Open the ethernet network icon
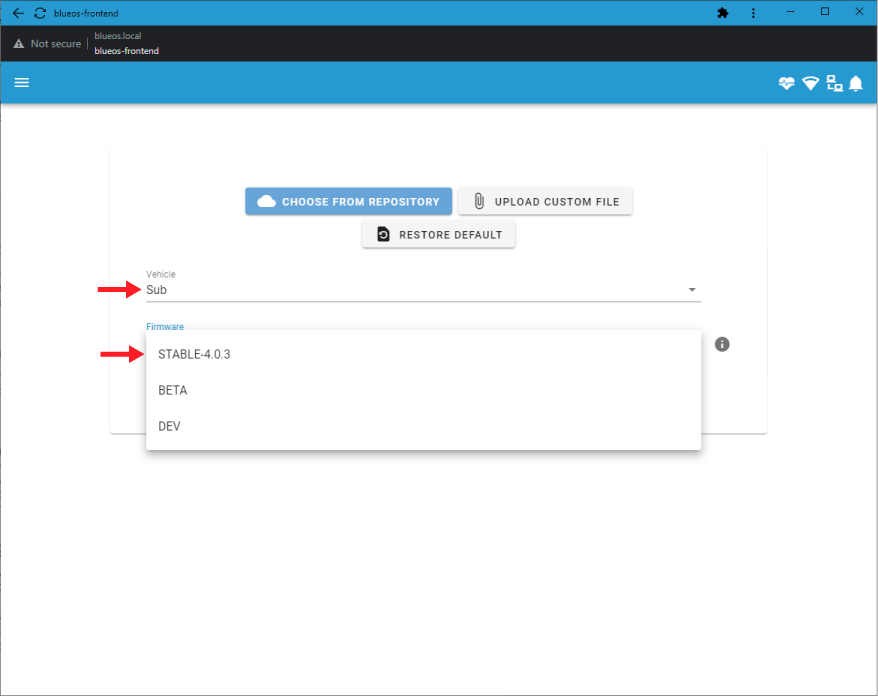878x696 pixels. (834, 83)
